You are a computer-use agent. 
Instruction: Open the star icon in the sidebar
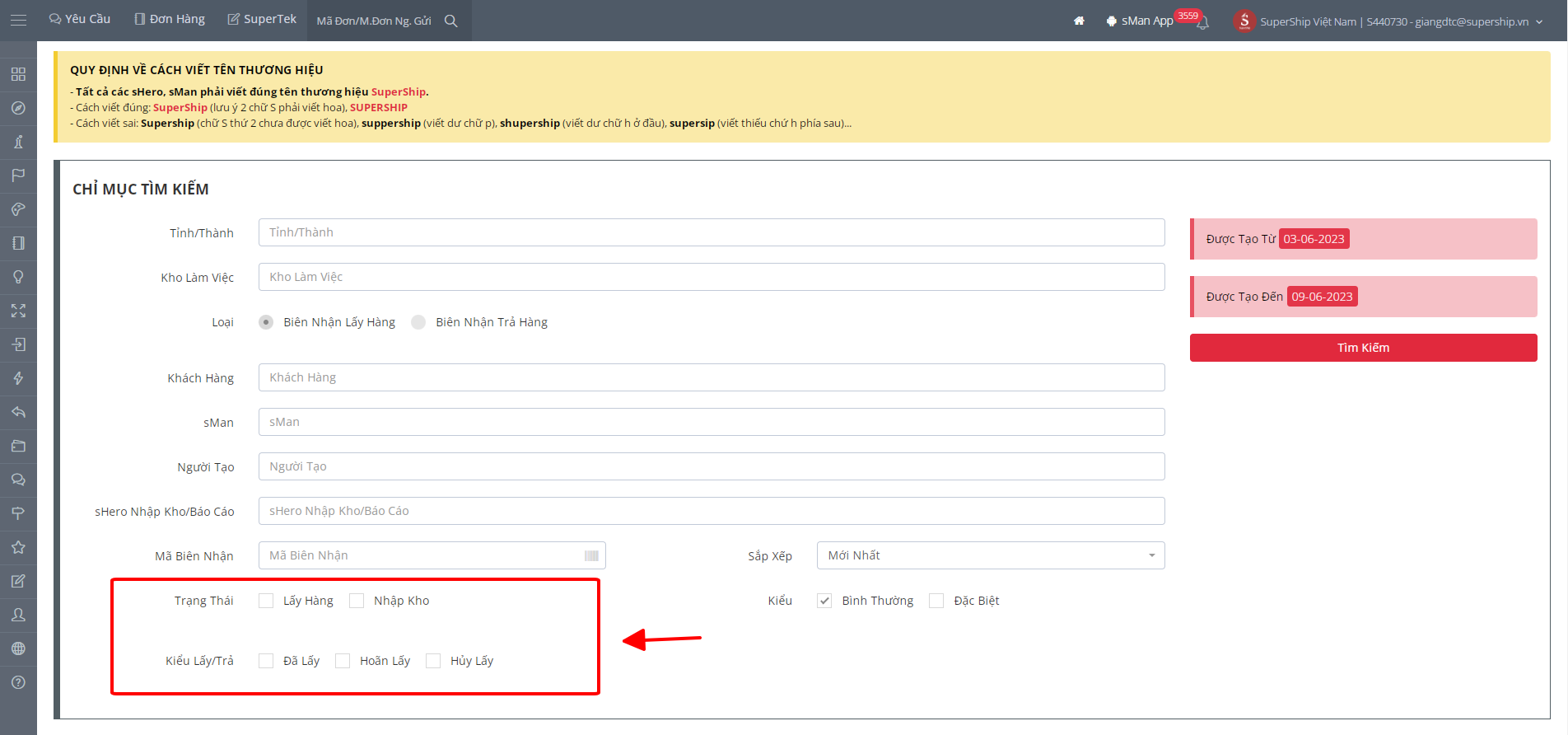(x=18, y=547)
